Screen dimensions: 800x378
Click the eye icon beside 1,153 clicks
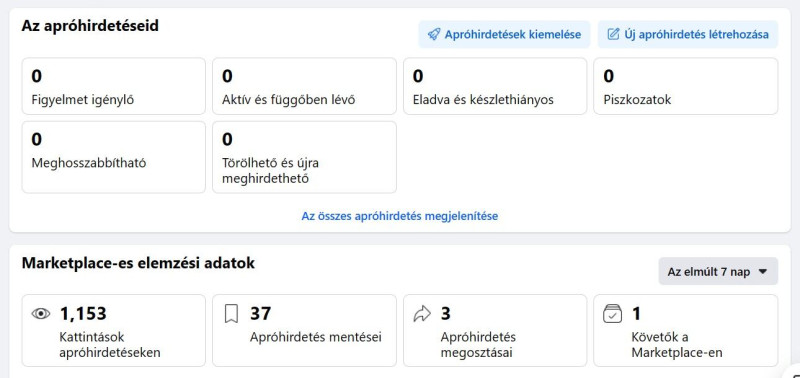pyautogui.click(x=41, y=314)
